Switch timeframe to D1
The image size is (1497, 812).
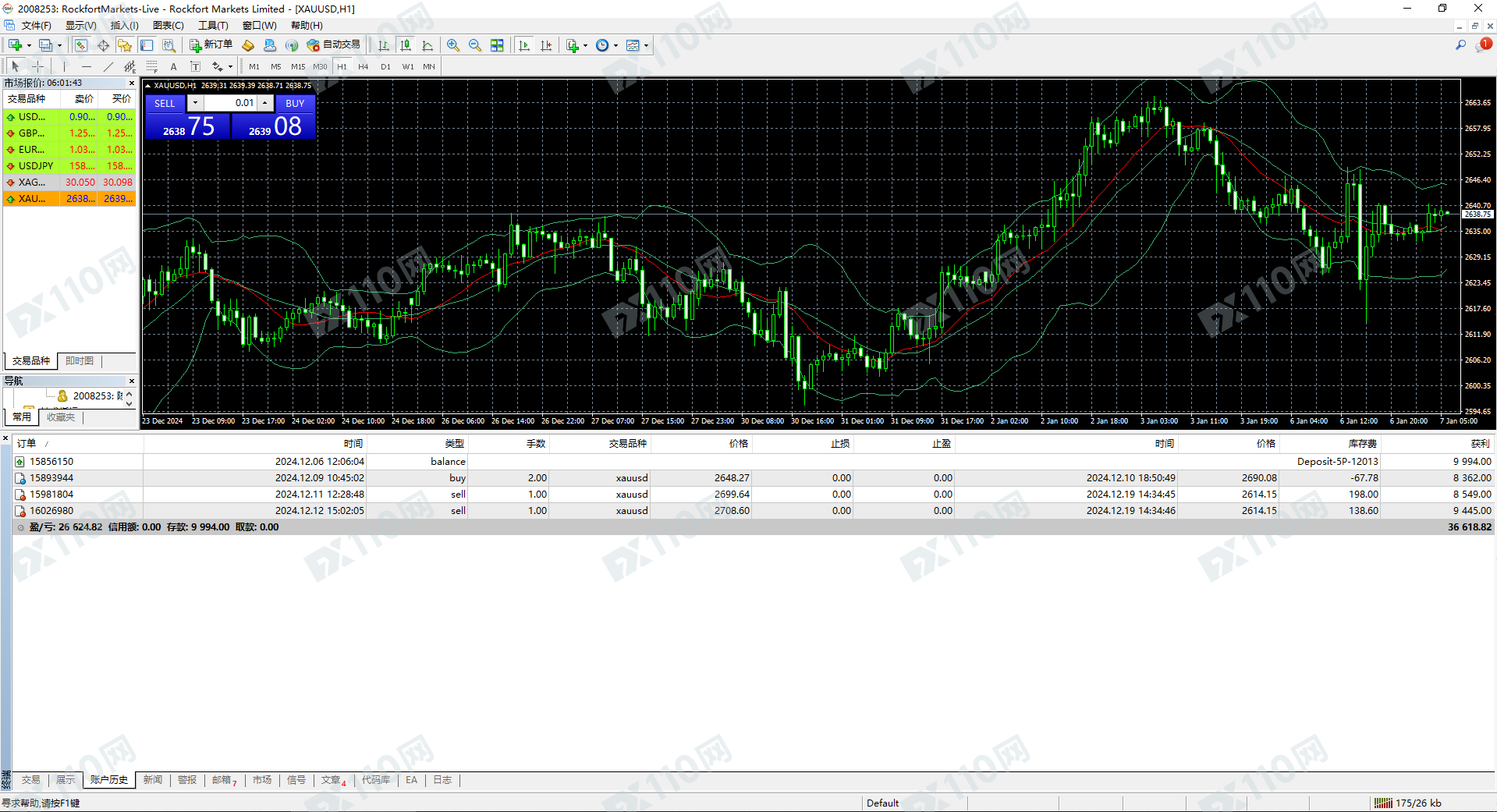pos(385,66)
